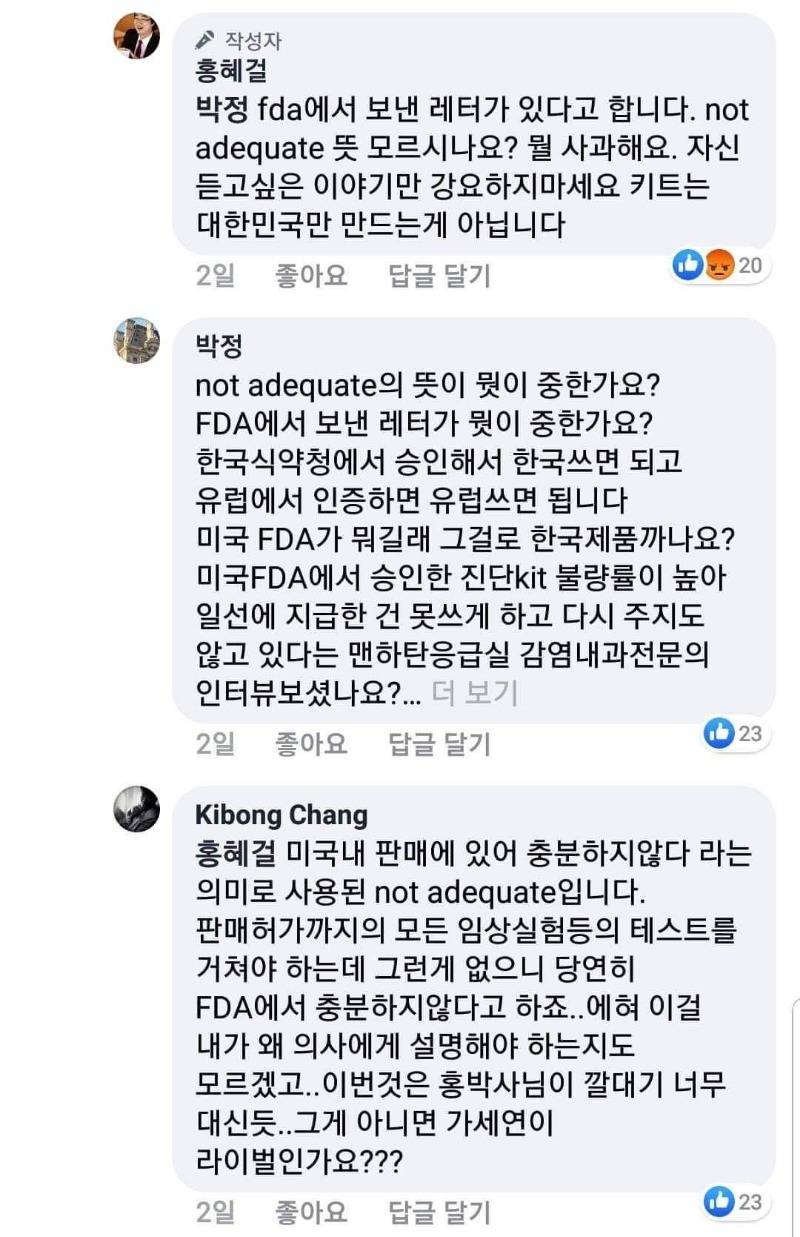Toggle 좋아요 on 홍혜걸's comment
Screen dimensions: 800x1237
click(x=311, y=275)
